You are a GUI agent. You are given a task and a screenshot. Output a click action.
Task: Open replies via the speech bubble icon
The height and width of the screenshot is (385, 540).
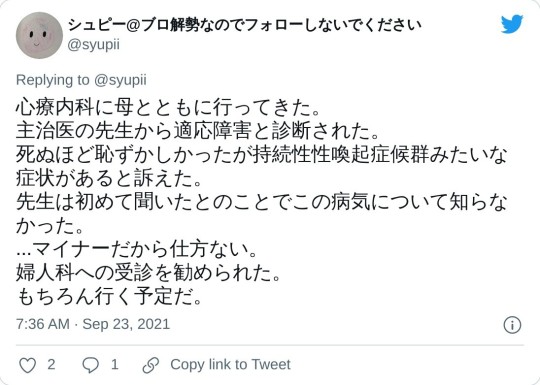pyautogui.click(x=91, y=365)
